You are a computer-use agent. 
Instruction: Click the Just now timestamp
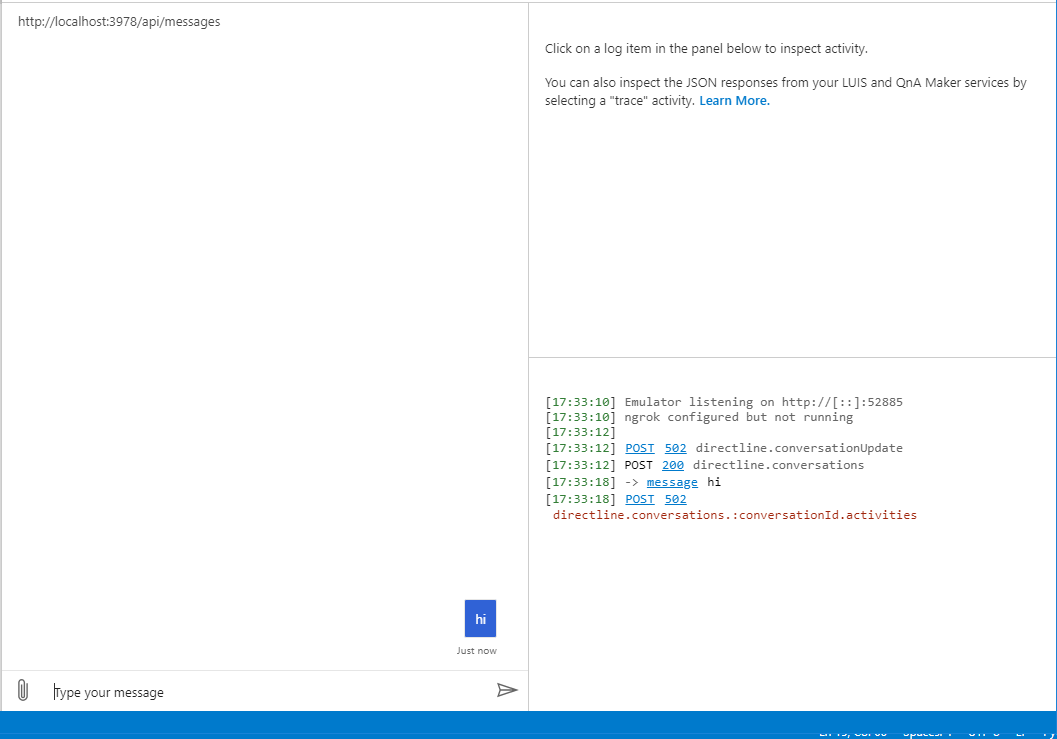(477, 651)
